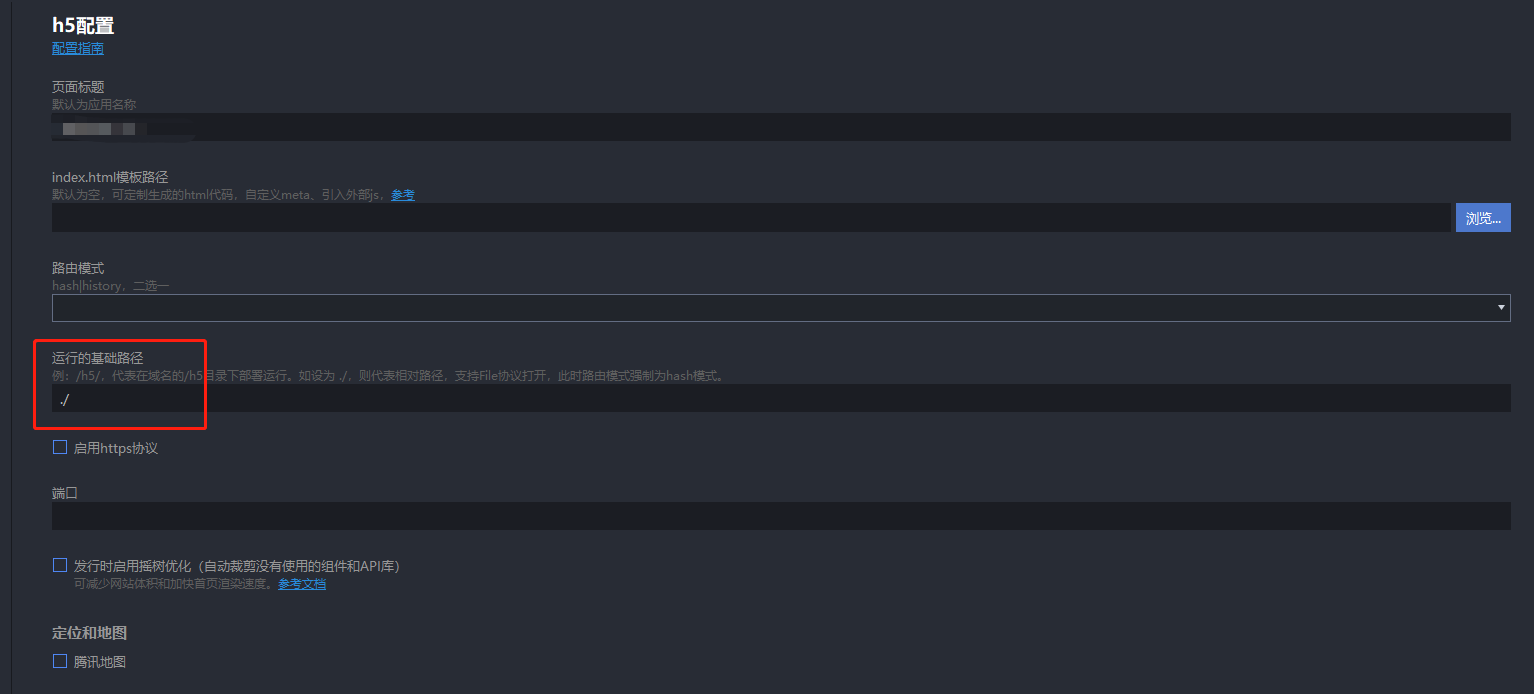The width and height of the screenshot is (1534, 694).
Task: Select the 路由模式 combo box field
Action: (x=781, y=308)
